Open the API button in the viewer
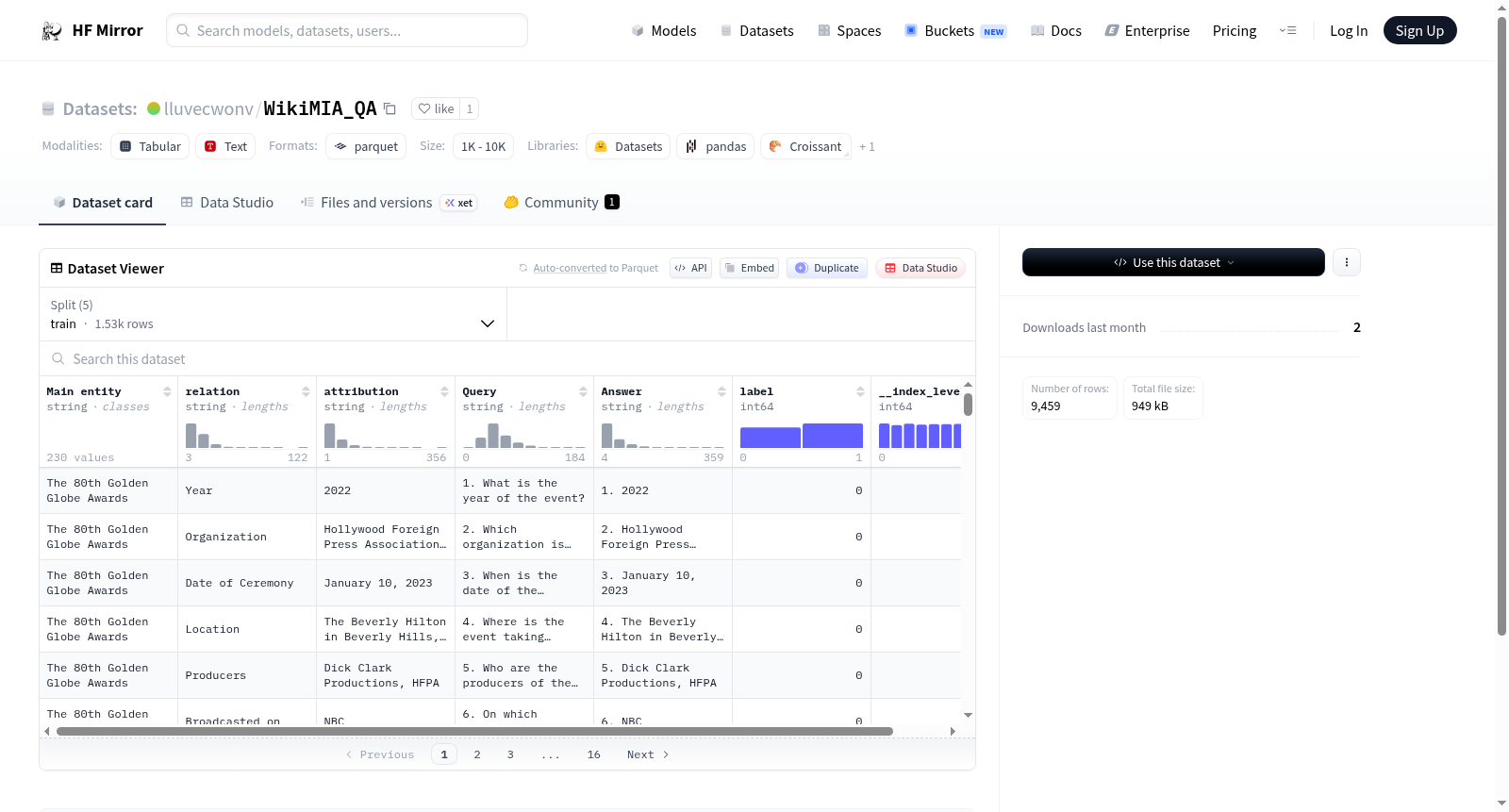The image size is (1509, 812). point(690,268)
